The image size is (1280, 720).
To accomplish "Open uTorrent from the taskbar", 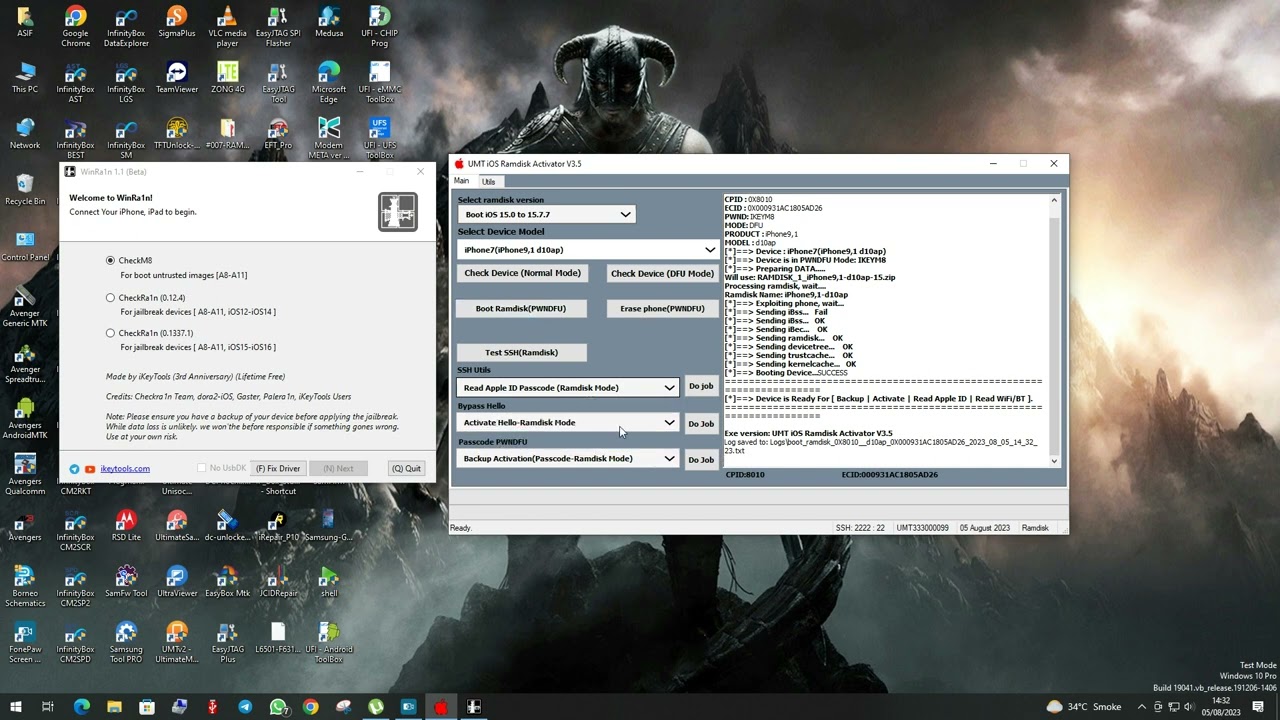I will pos(376,707).
